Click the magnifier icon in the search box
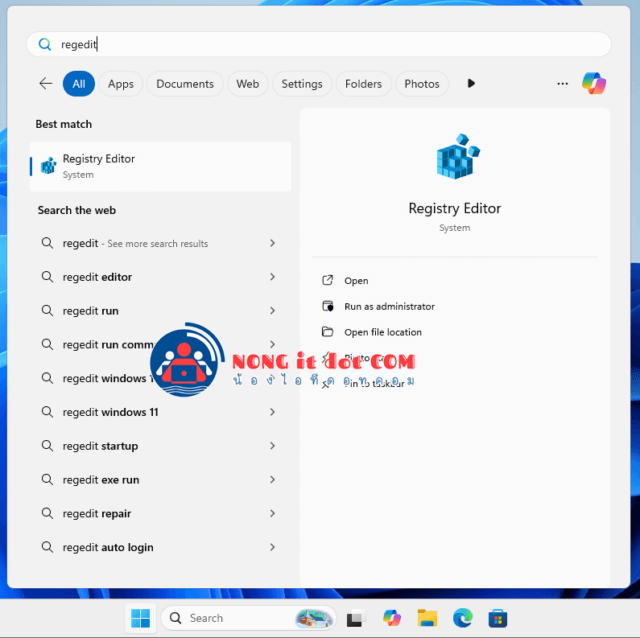This screenshot has width=640, height=638. coord(45,44)
